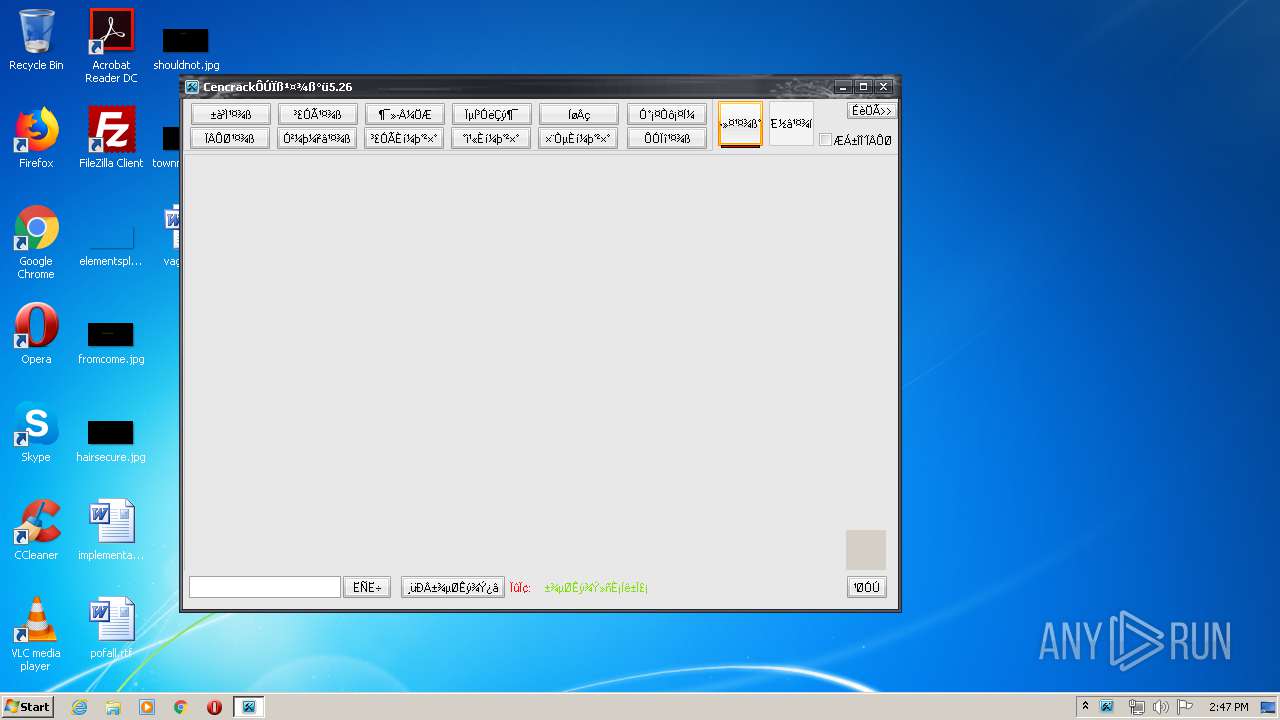
Task: Launch Skype from the desktop
Action: click(36, 432)
